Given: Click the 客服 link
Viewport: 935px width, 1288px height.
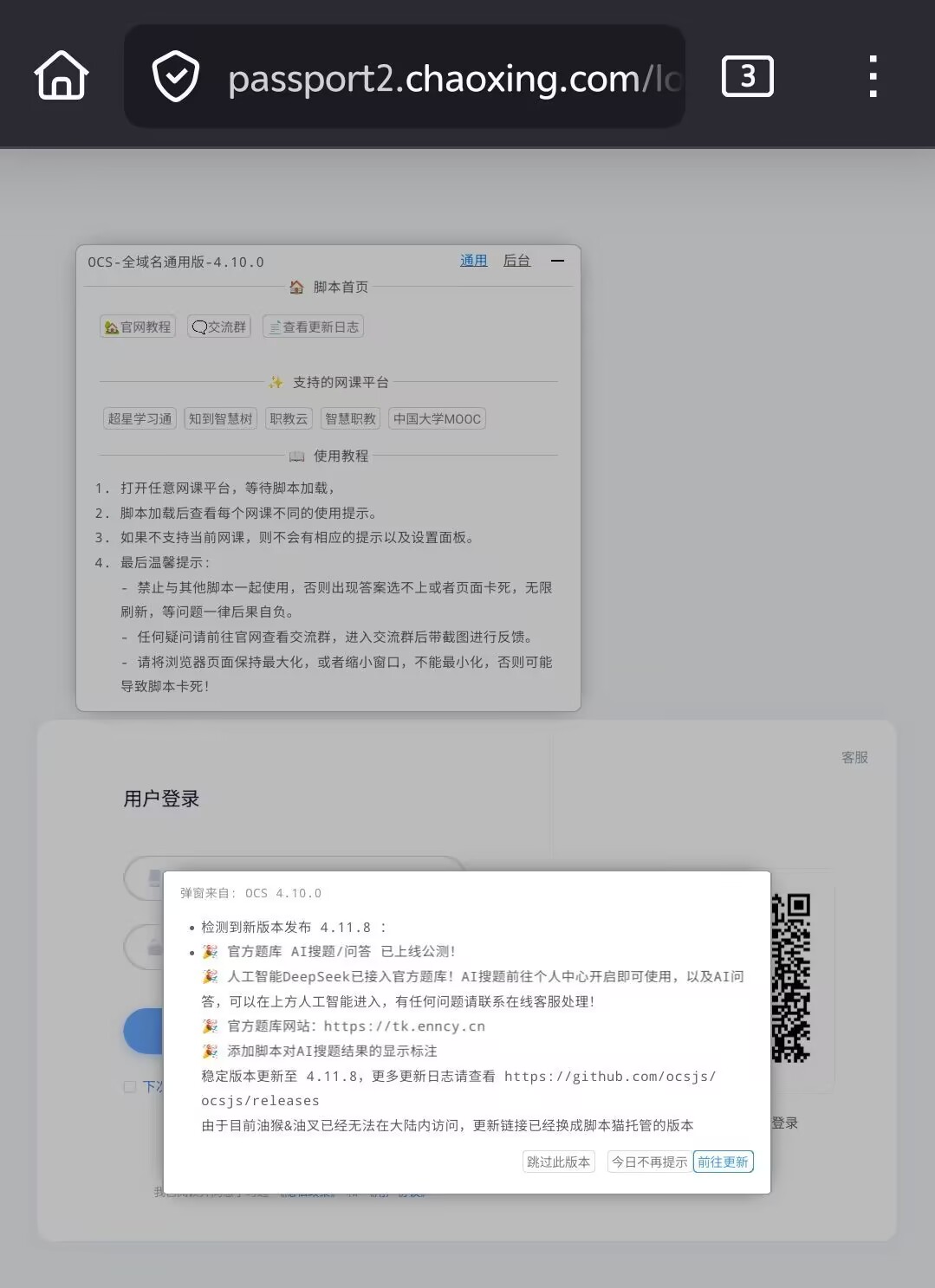Looking at the screenshot, I should point(854,757).
